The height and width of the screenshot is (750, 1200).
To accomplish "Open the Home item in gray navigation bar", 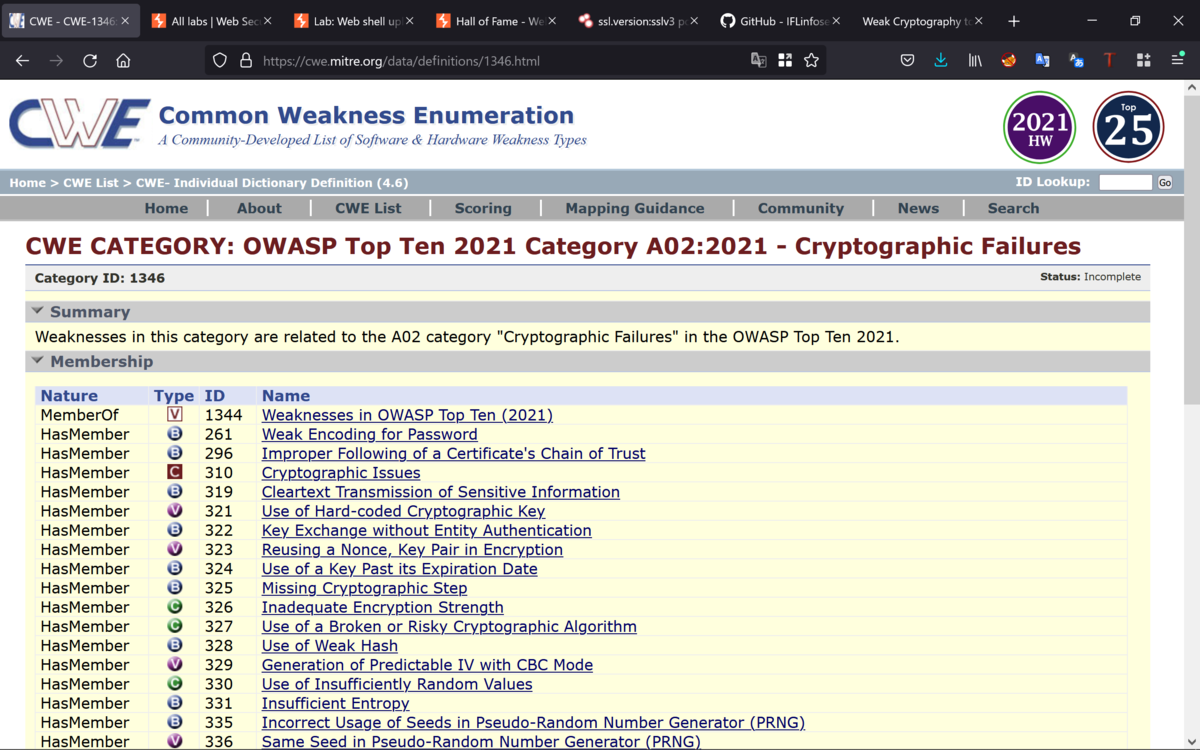I will pos(166,208).
